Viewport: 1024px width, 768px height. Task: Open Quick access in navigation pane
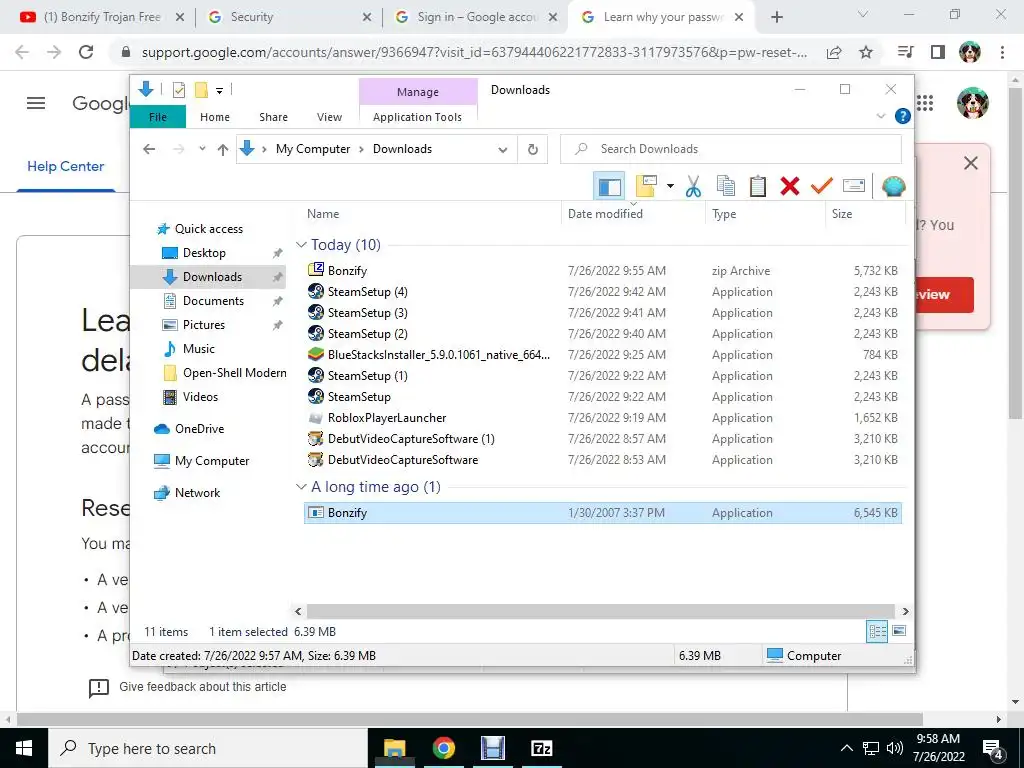[209, 229]
